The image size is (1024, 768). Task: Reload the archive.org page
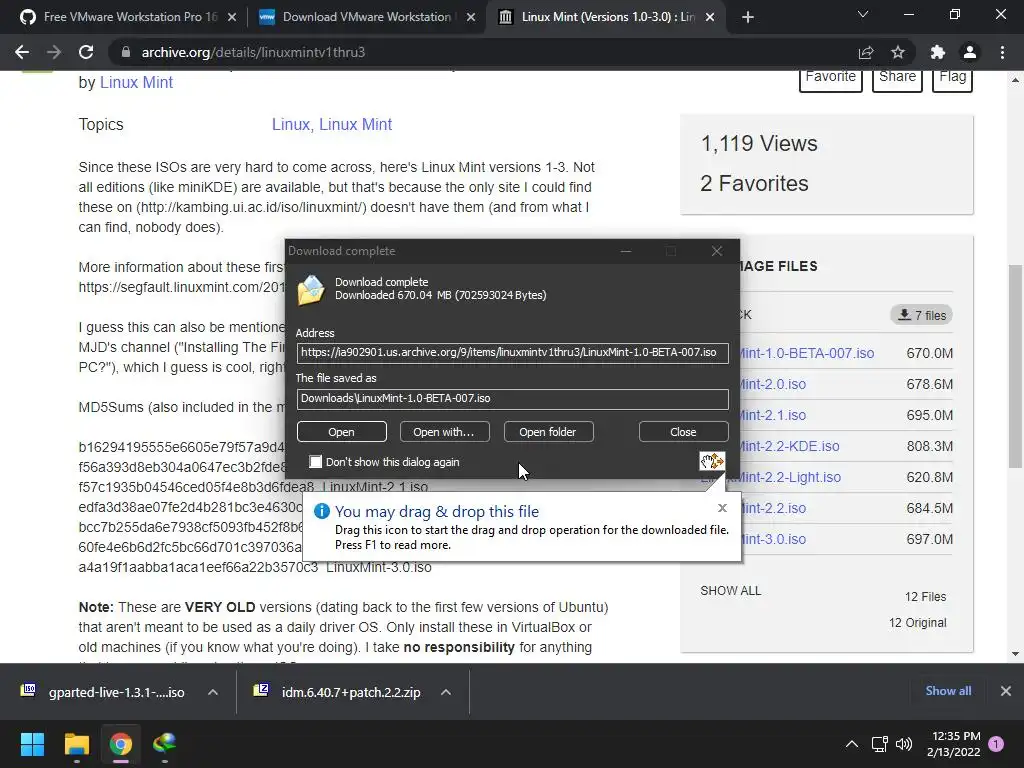coord(86,52)
